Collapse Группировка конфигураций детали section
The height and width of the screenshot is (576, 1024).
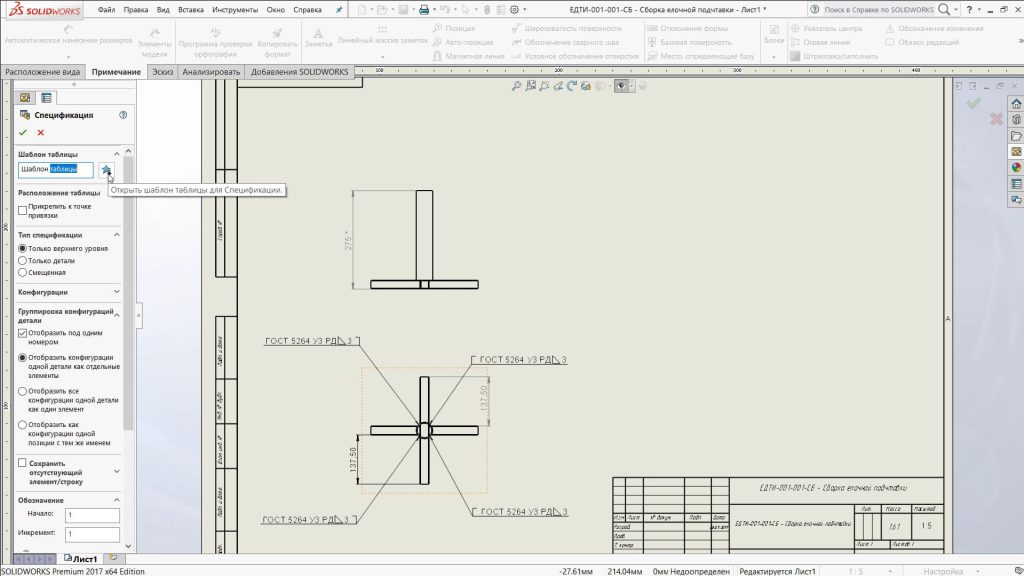click(x=117, y=315)
